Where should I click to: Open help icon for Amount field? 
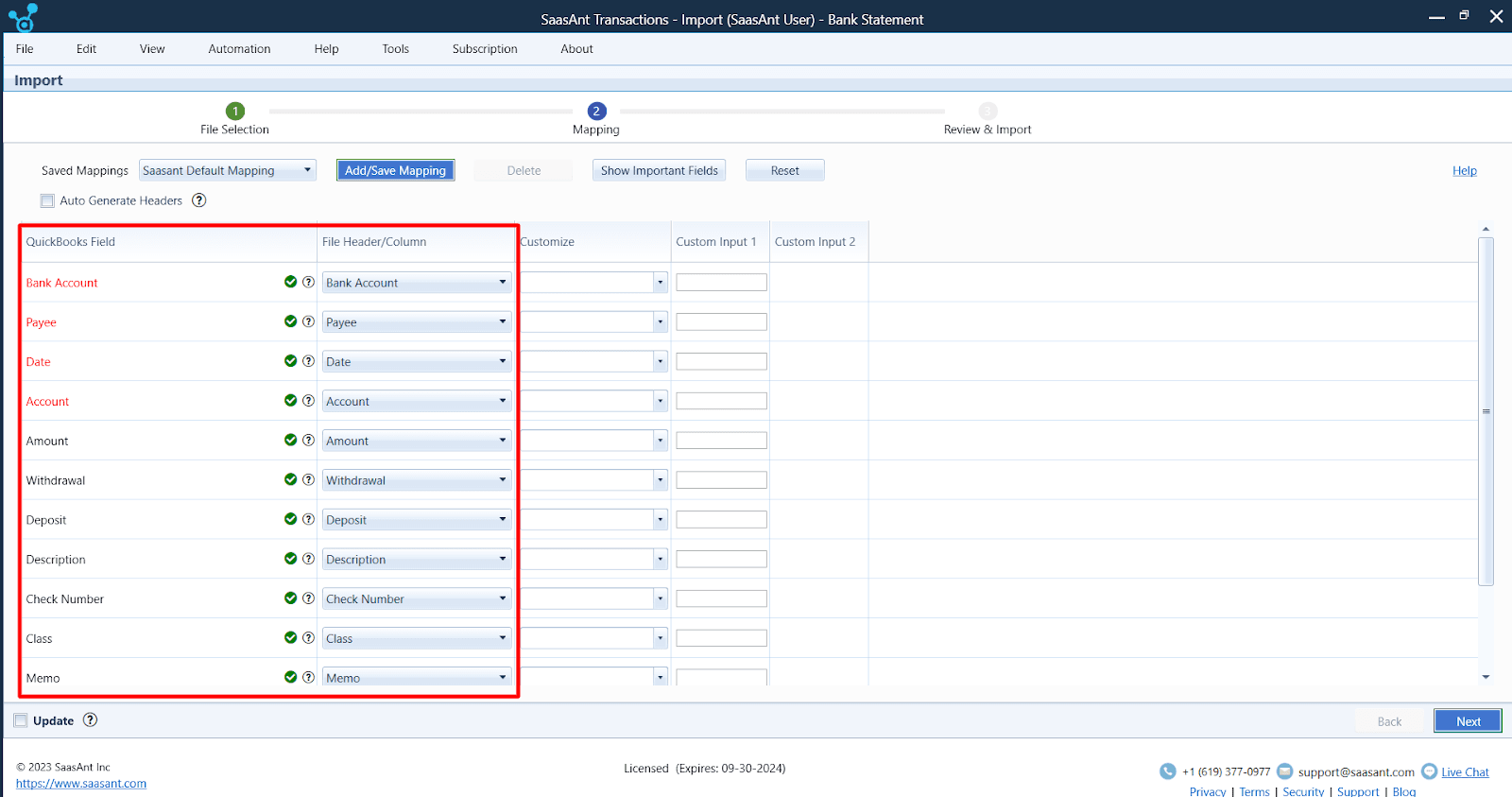[308, 441]
